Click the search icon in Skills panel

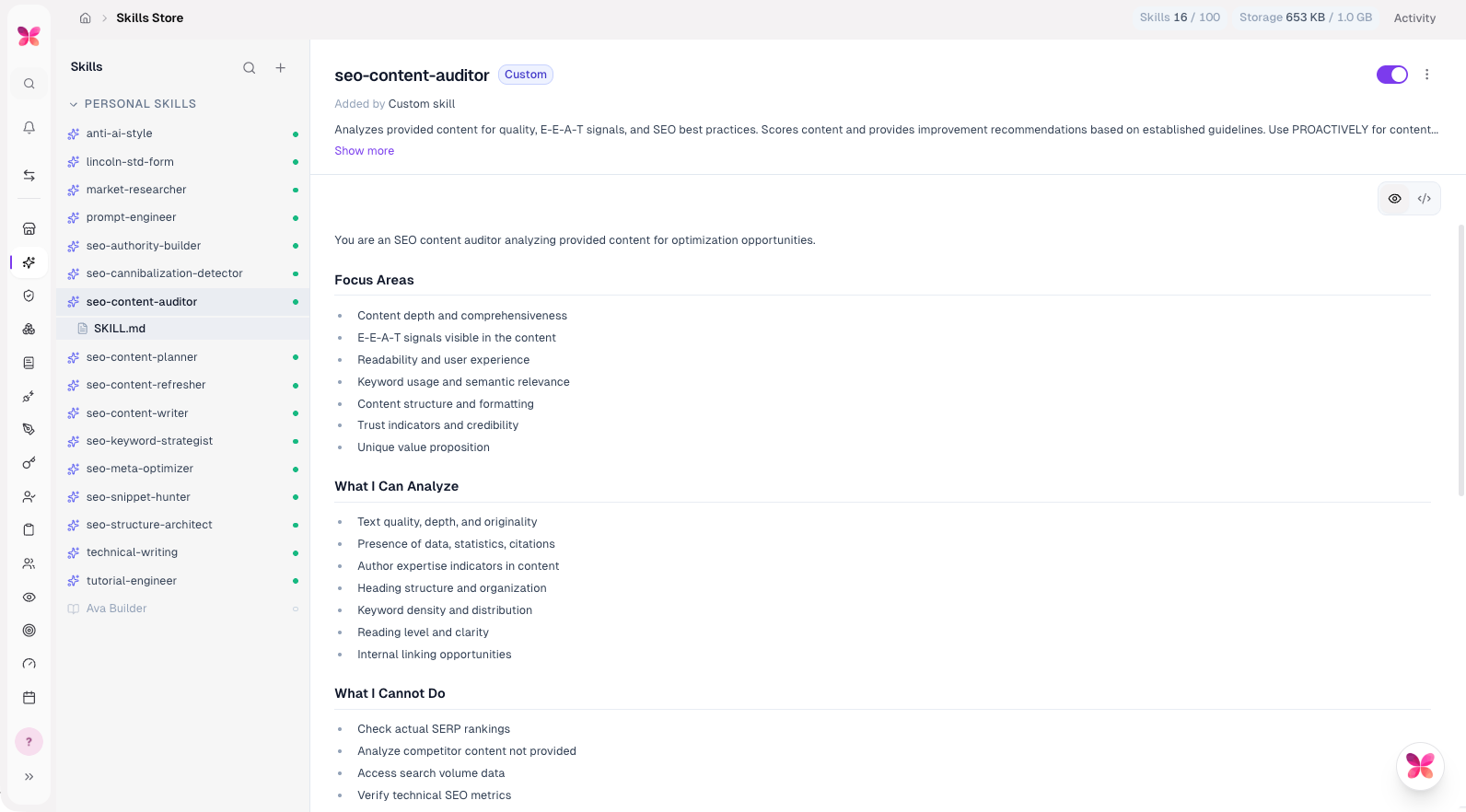coord(249,67)
